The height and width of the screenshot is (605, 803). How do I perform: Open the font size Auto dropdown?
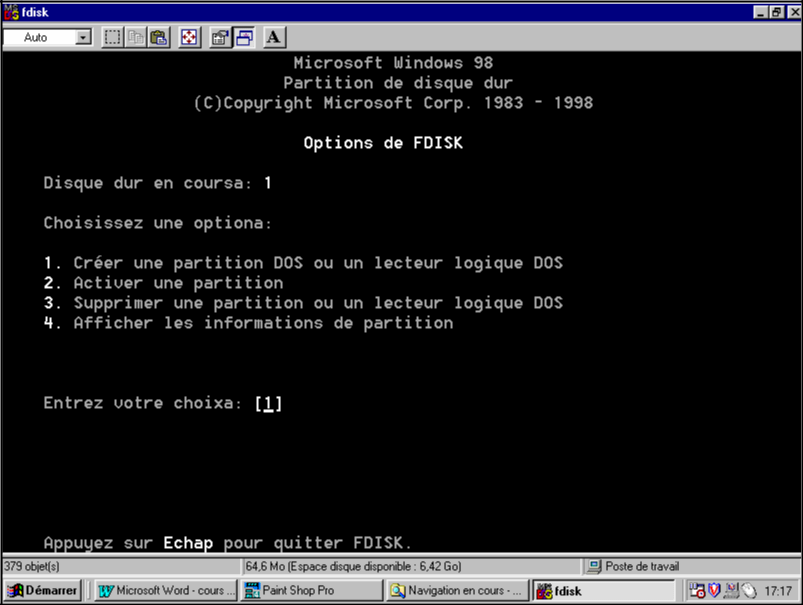pos(83,38)
